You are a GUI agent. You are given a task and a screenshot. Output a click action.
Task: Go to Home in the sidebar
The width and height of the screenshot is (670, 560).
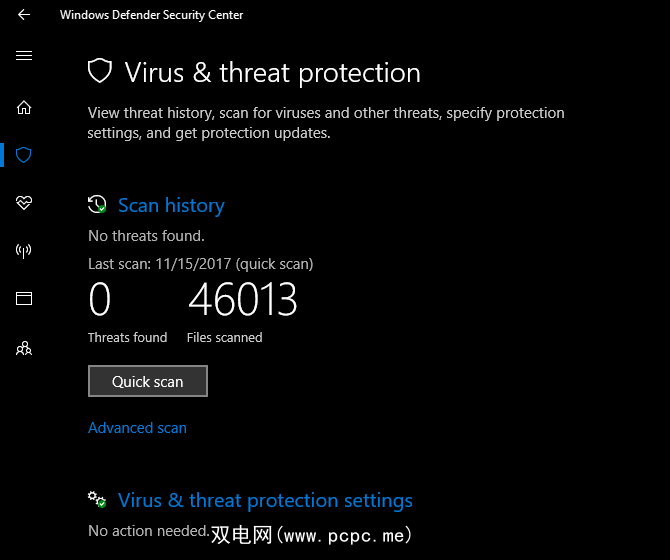coord(24,108)
